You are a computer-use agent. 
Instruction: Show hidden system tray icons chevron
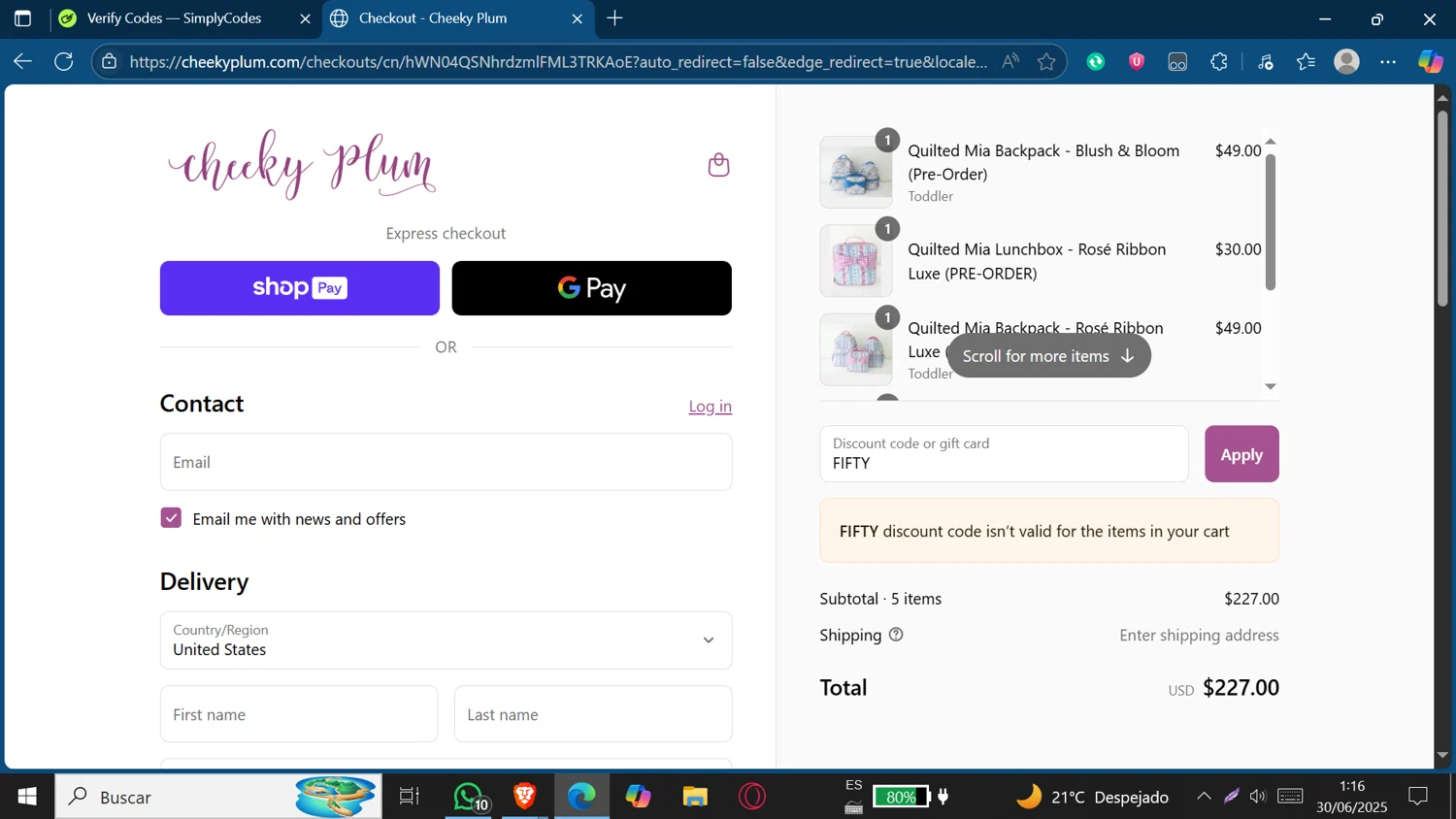[x=1204, y=797]
